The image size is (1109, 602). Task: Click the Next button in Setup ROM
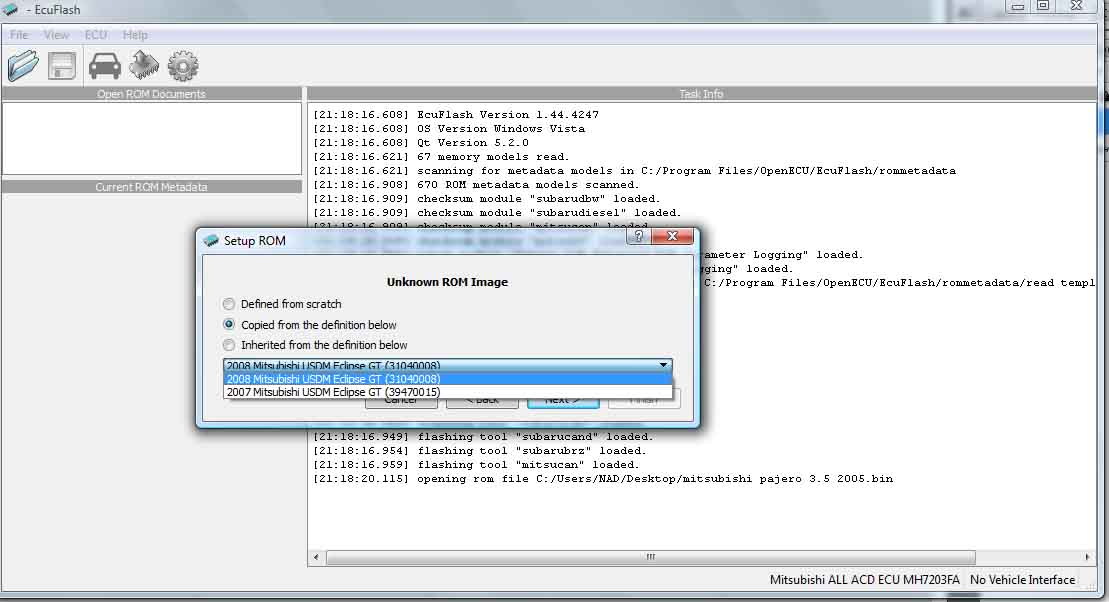pyautogui.click(x=563, y=401)
